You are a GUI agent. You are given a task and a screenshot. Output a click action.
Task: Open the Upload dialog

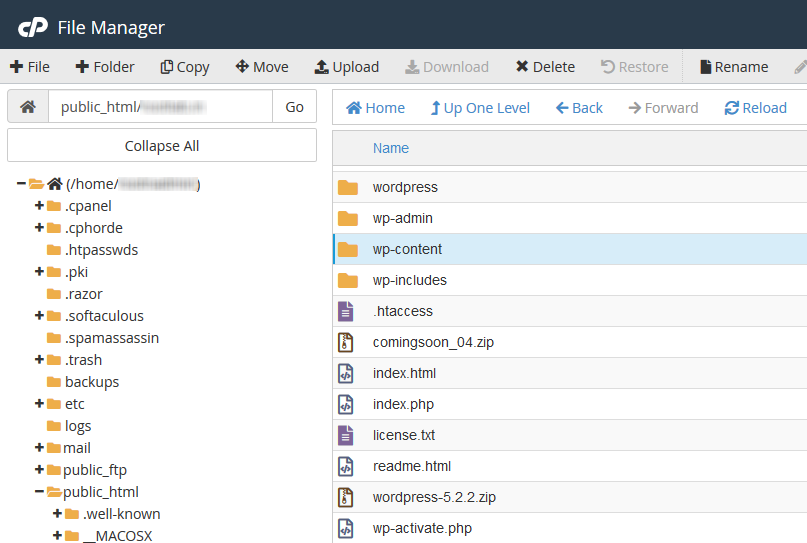(x=346, y=67)
